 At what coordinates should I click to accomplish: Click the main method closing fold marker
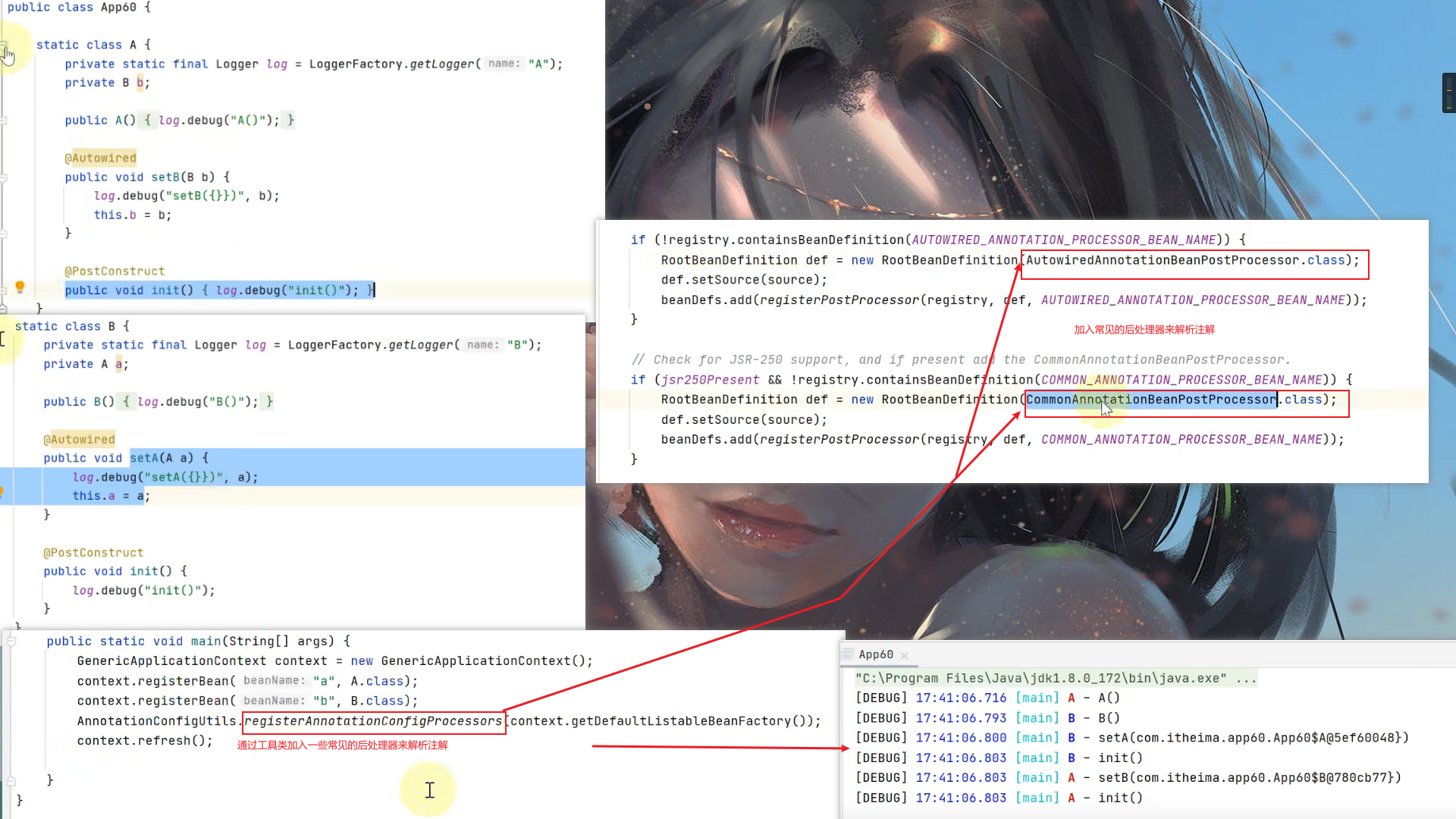(x=11, y=780)
